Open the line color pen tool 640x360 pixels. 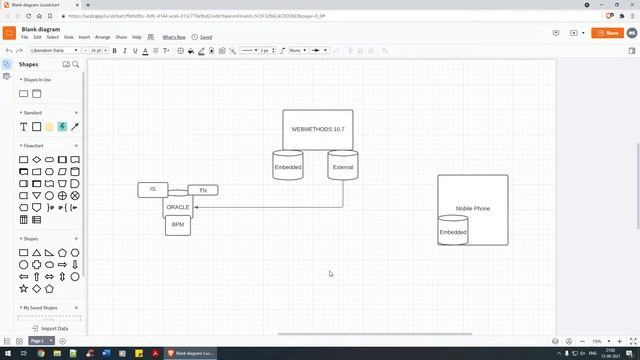click(201, 51)
